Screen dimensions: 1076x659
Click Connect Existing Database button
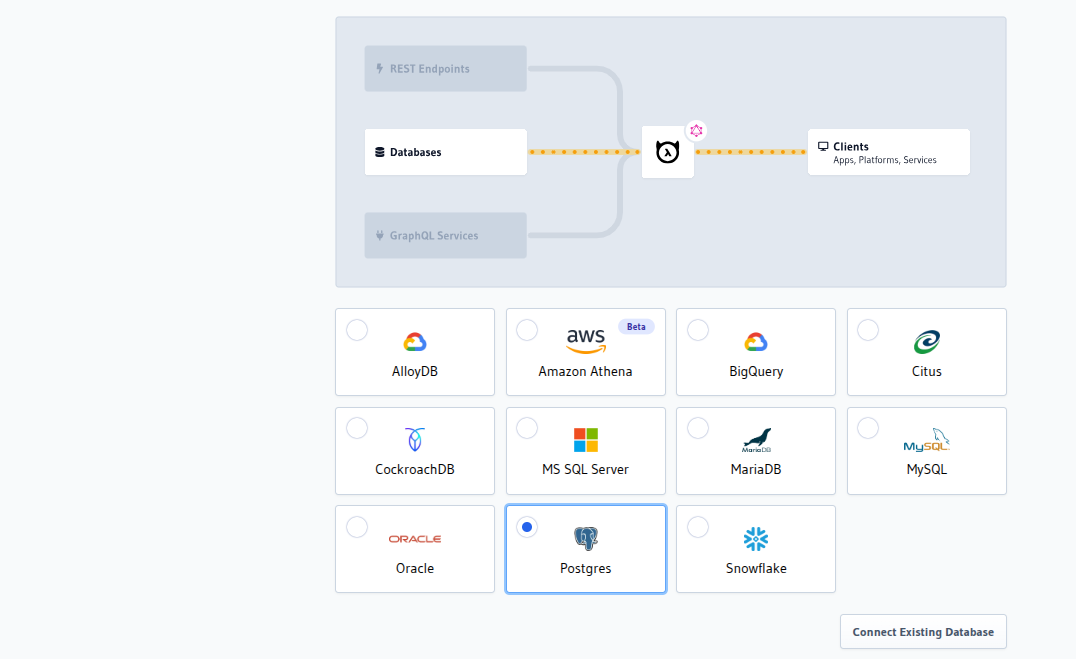[x=923, y=632]
